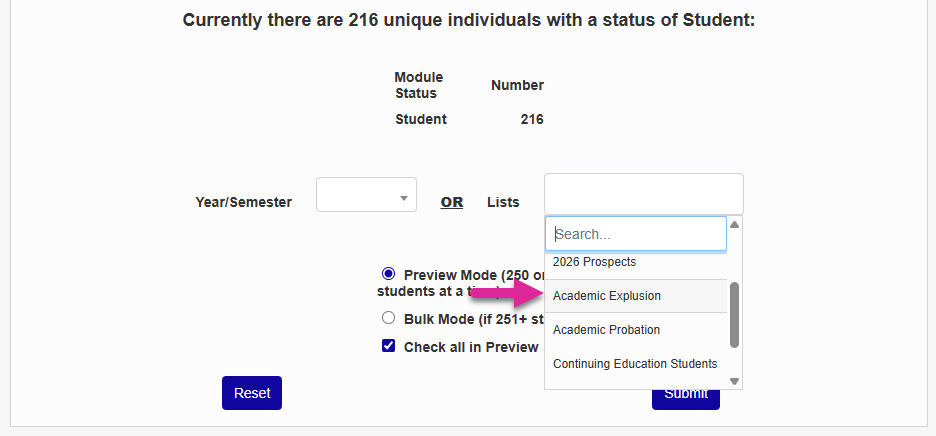This screenshot has width=936, height=436.
Task: Focus the Search field in the list dropdown
Action: point(636,234)
